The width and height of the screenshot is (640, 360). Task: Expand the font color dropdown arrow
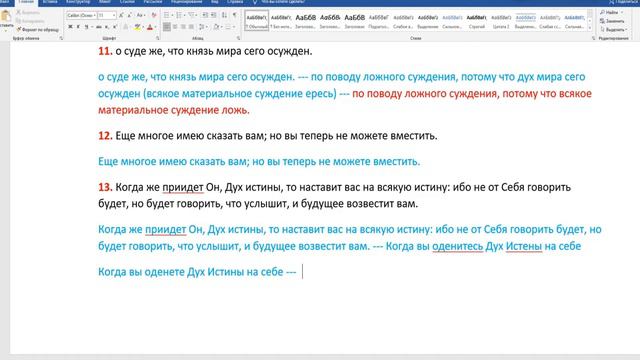click(156, 27)
